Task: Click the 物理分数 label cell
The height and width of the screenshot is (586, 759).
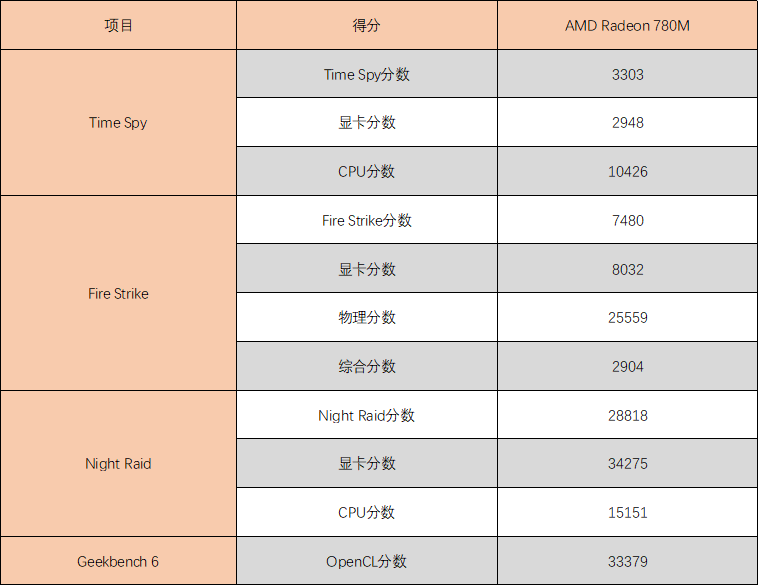Action: pyautogui.click(x=367, y=317)
